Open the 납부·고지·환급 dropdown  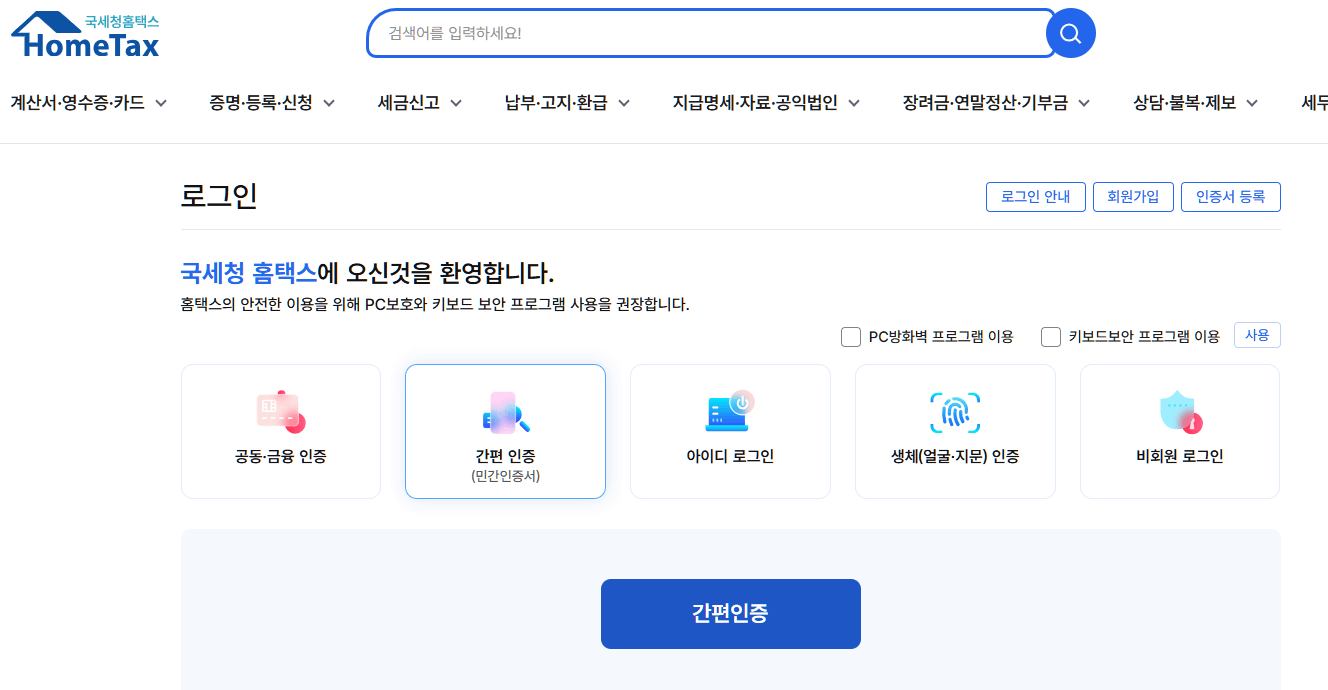coord(556,102)
